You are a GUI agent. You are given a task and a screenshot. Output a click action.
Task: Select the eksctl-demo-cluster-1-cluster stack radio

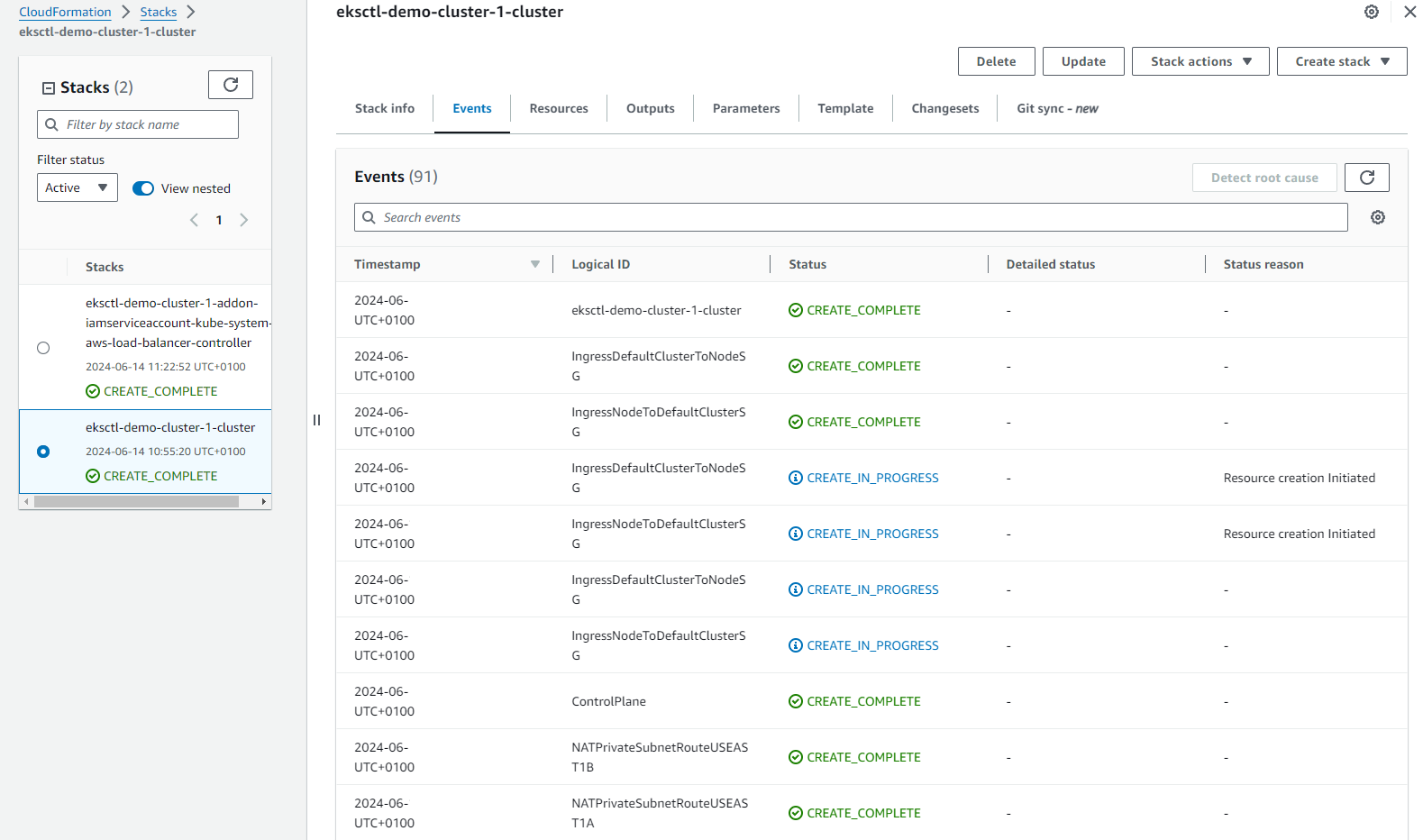[43, 452]
